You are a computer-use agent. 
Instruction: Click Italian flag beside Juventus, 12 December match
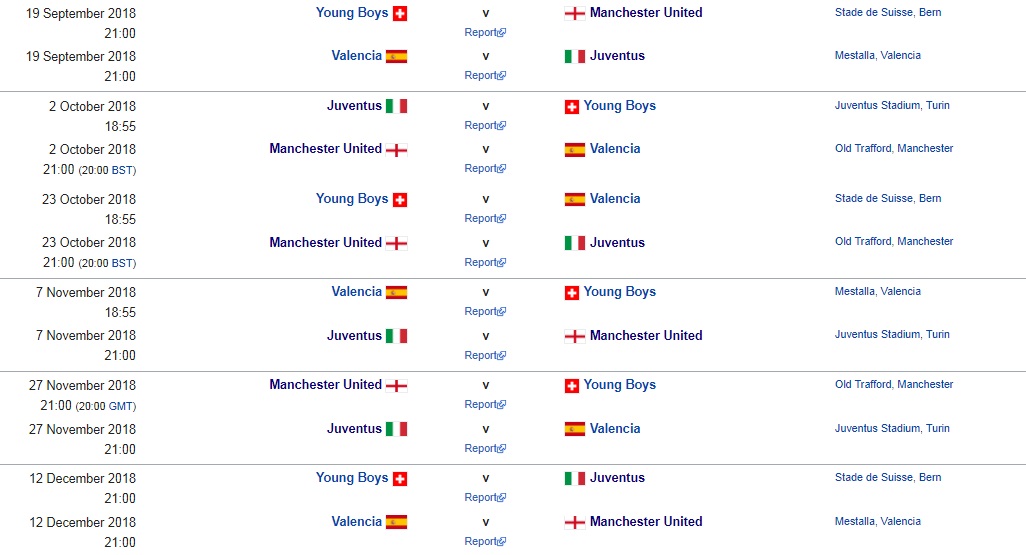tap(574, 479)
